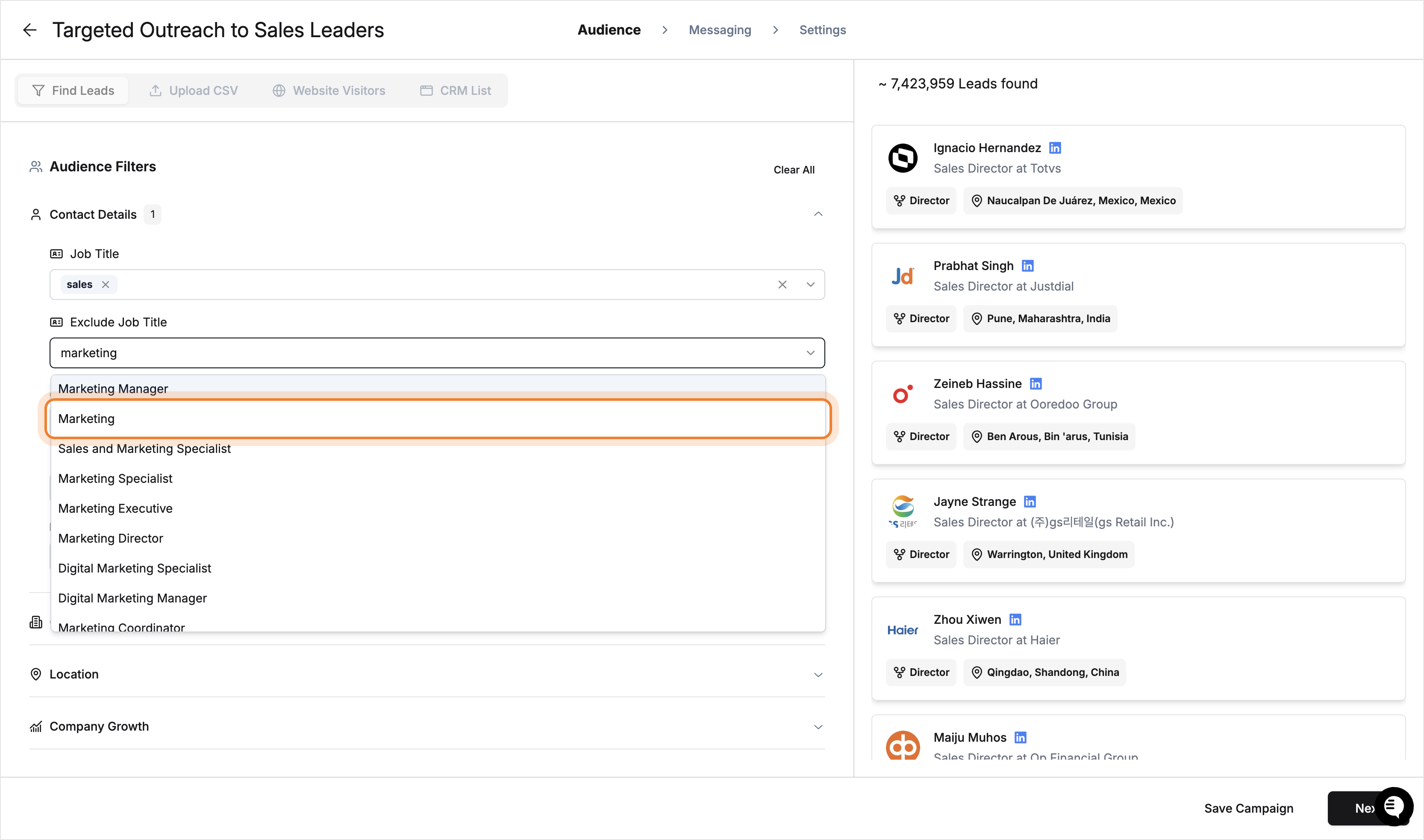This screenshot has width=1424, height=840.
Task: Open LinkedIn profile icon for Zeineb Hassine
Action: 1036,384
